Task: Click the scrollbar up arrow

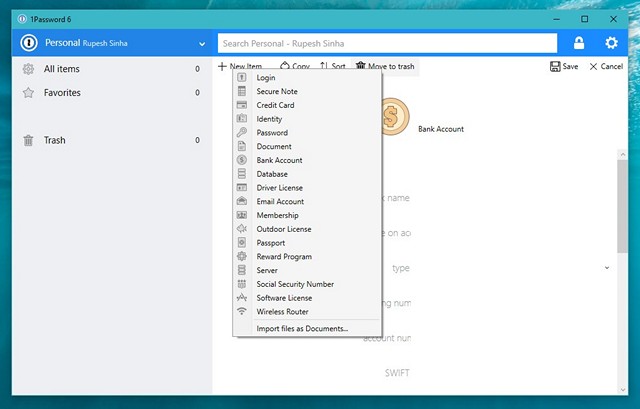Action: point(622,154)
